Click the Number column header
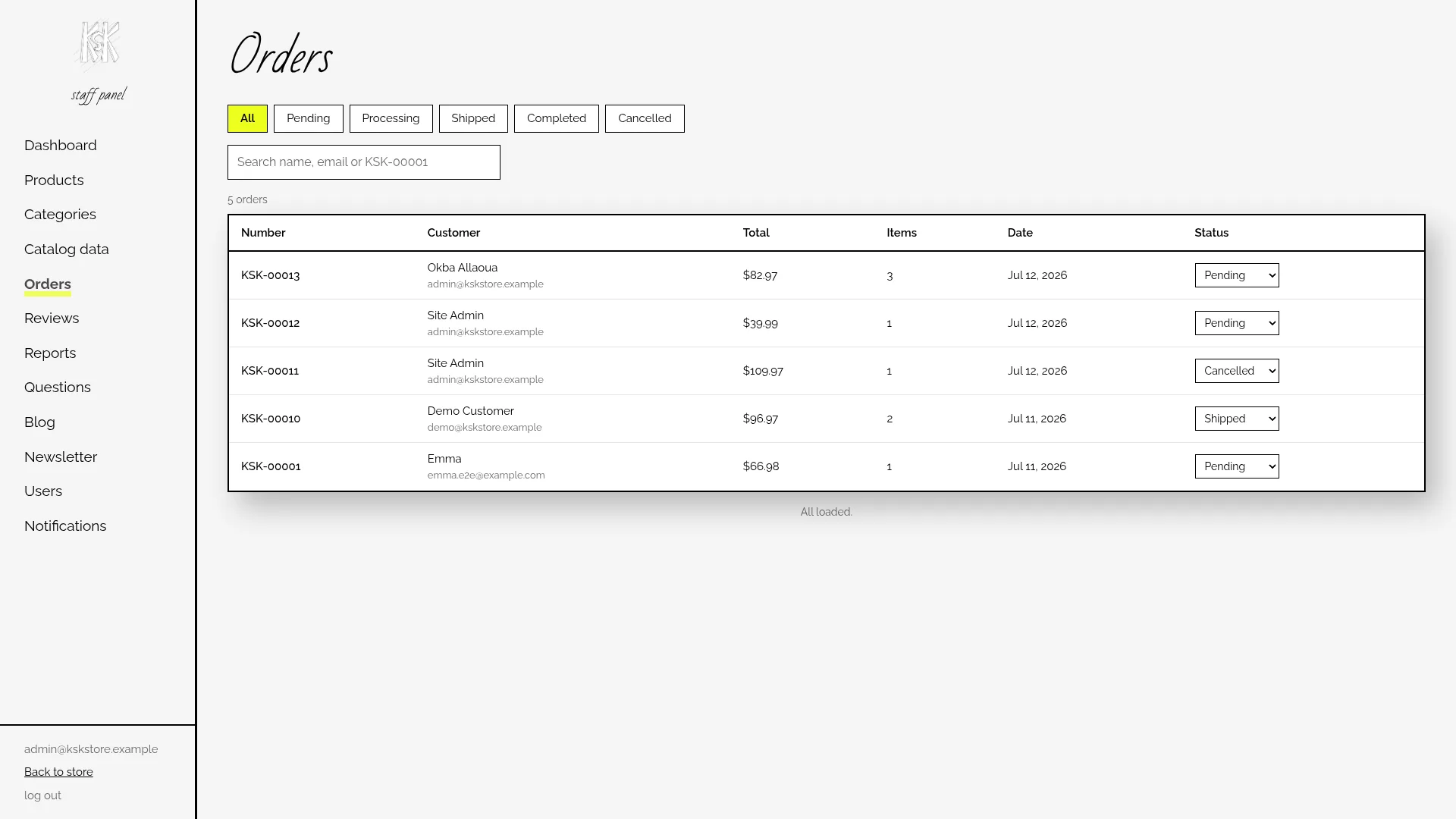The image size is (1456, 819). coord(263,233)
